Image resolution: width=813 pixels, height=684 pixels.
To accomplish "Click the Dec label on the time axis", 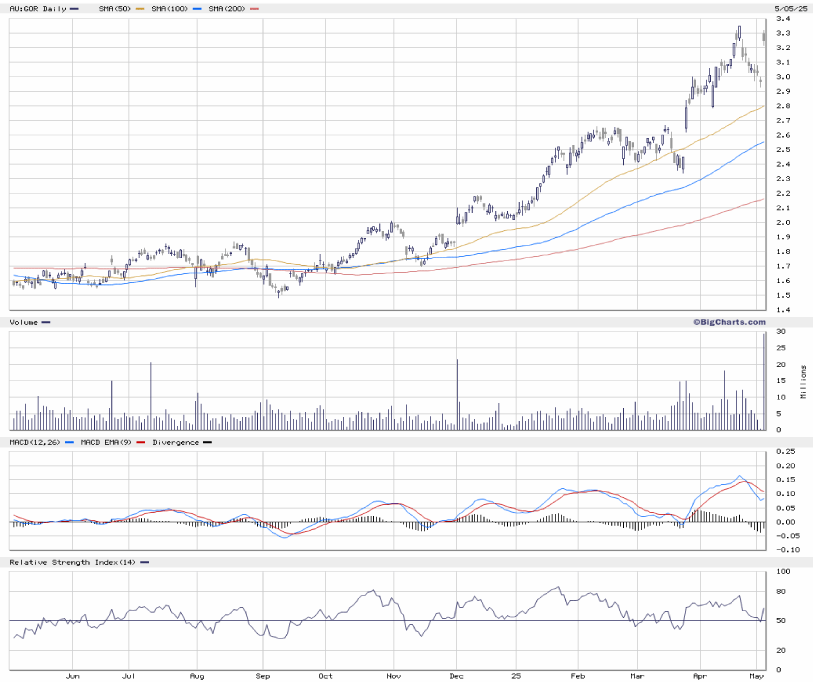I will (459, 676).
